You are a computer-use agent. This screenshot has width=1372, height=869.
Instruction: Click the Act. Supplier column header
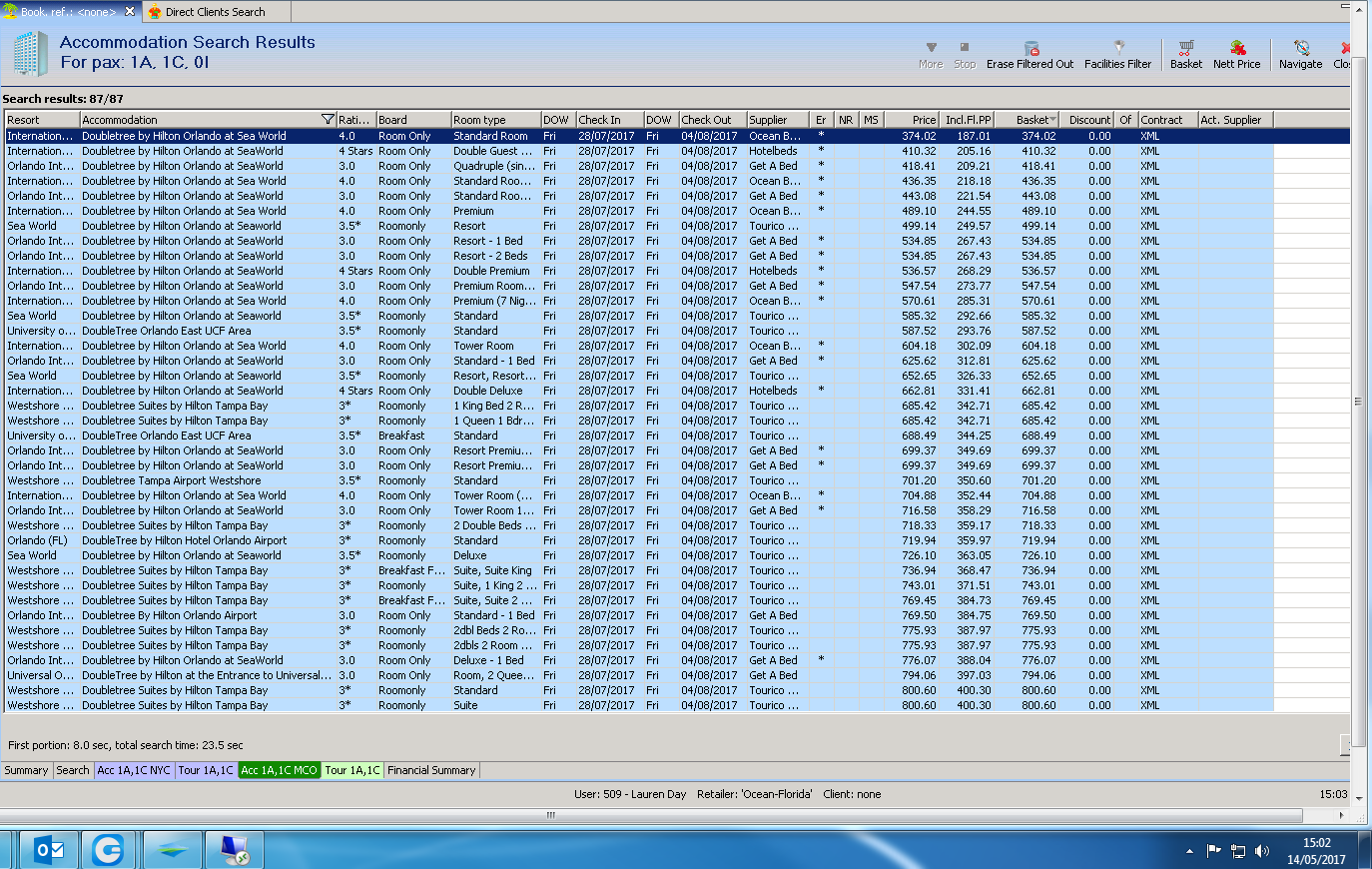[x=1236, y=120]
